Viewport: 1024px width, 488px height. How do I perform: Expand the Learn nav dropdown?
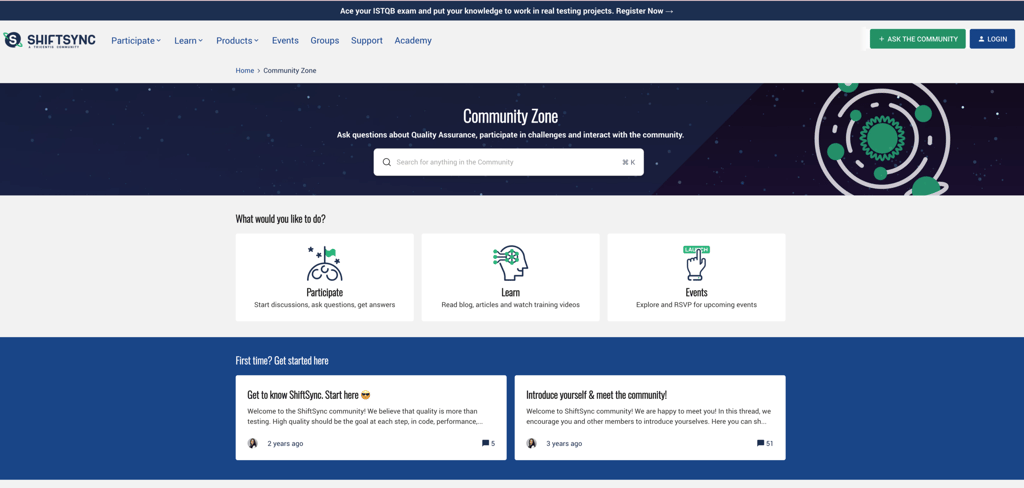189,41
